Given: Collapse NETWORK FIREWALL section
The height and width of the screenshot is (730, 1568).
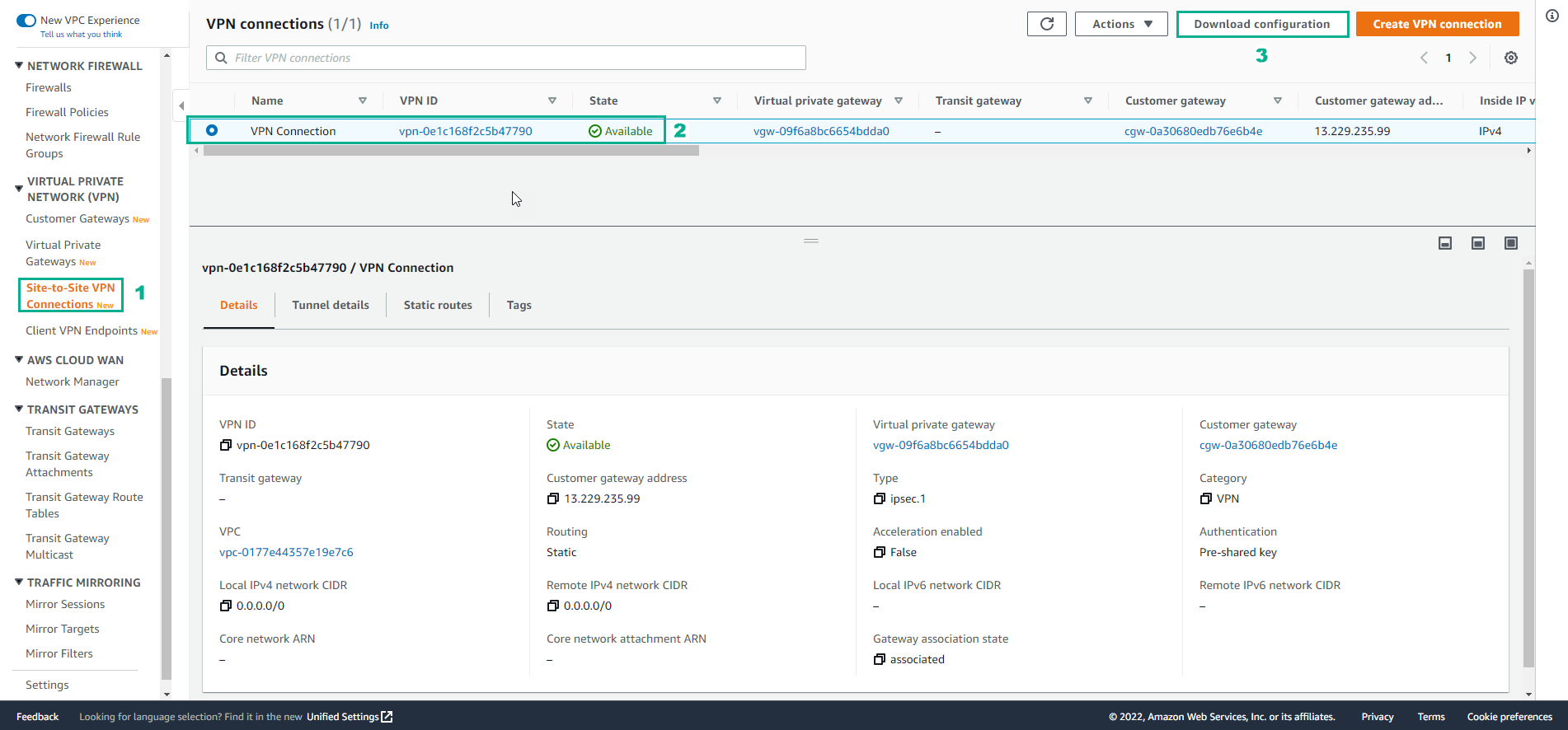Looking at the screenshot, I should (19, 65).
